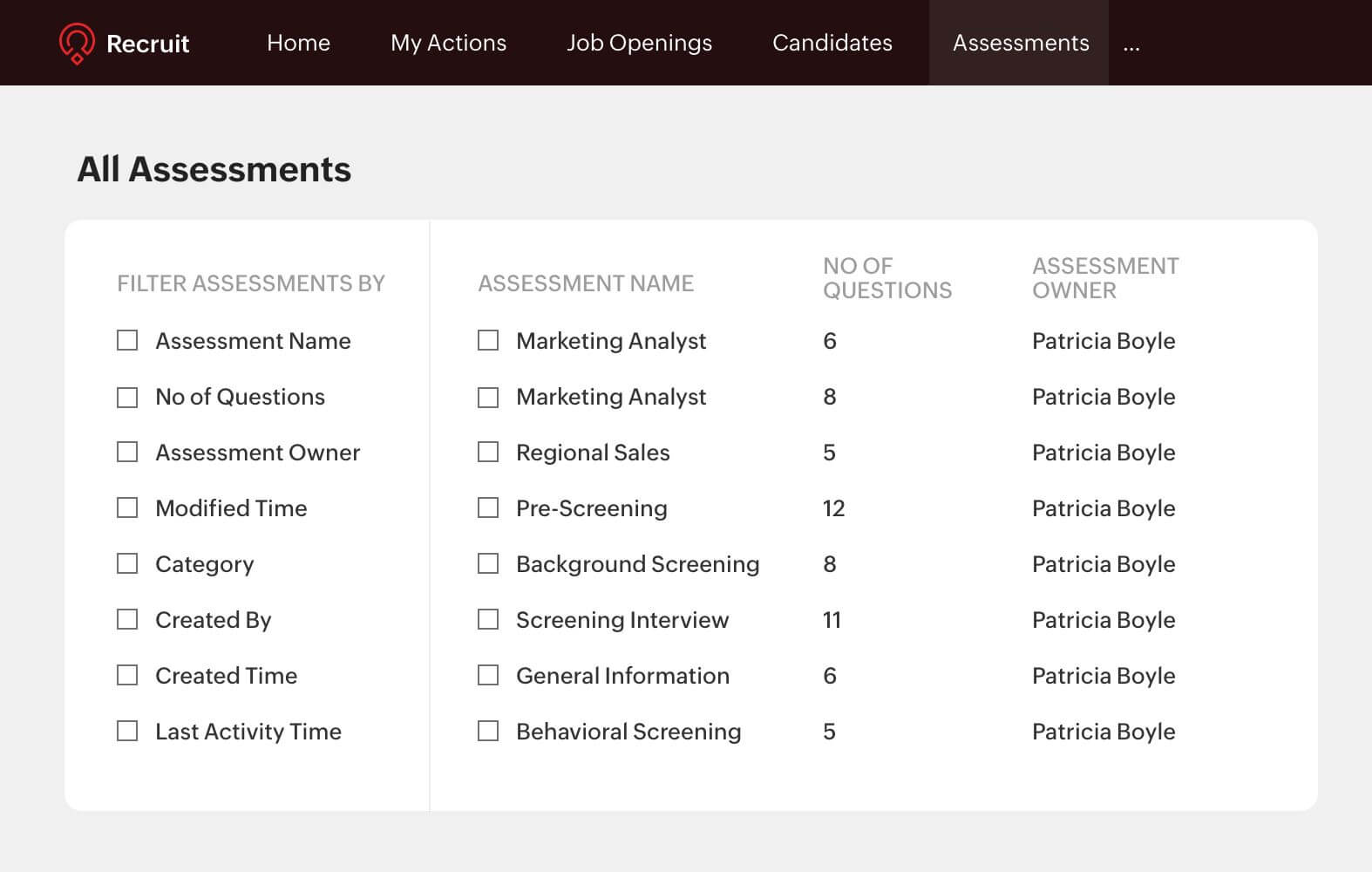The image size is (1372, 872).
Task: Enable the Assessment Name filter checkbox
Action: point(127,341)
